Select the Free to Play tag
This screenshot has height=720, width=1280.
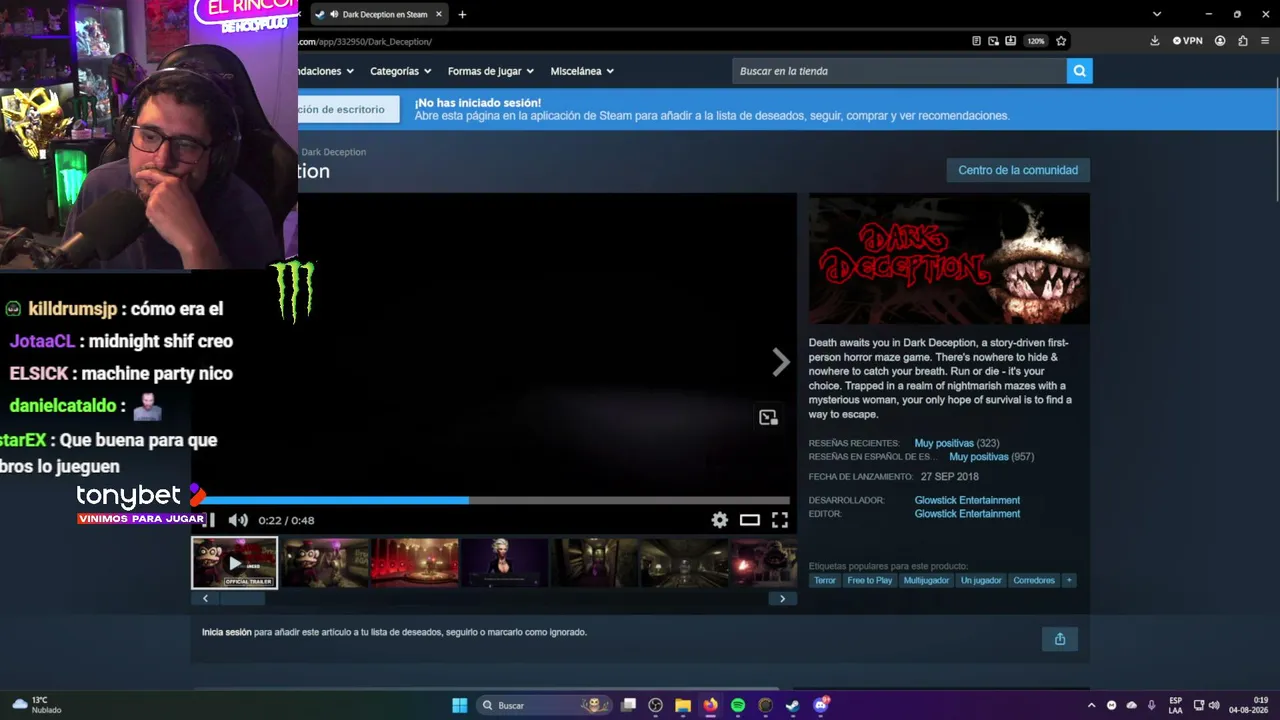[x=870, y=580]
